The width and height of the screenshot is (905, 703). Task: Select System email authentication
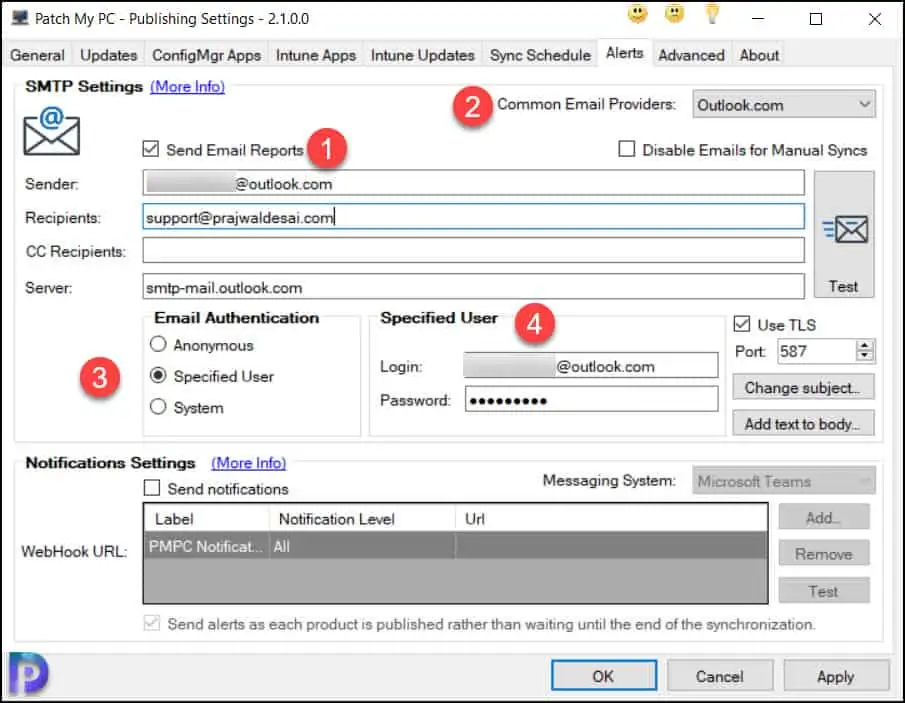coord(158,407)
